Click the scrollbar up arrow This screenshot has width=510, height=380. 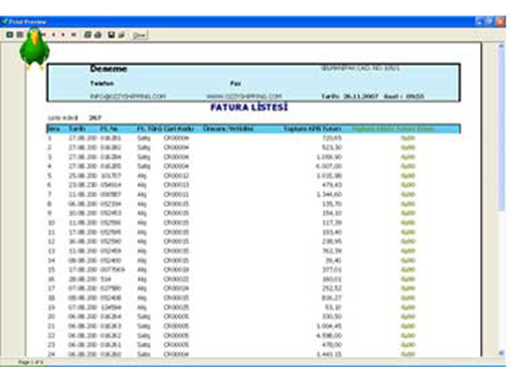[501, 47]
